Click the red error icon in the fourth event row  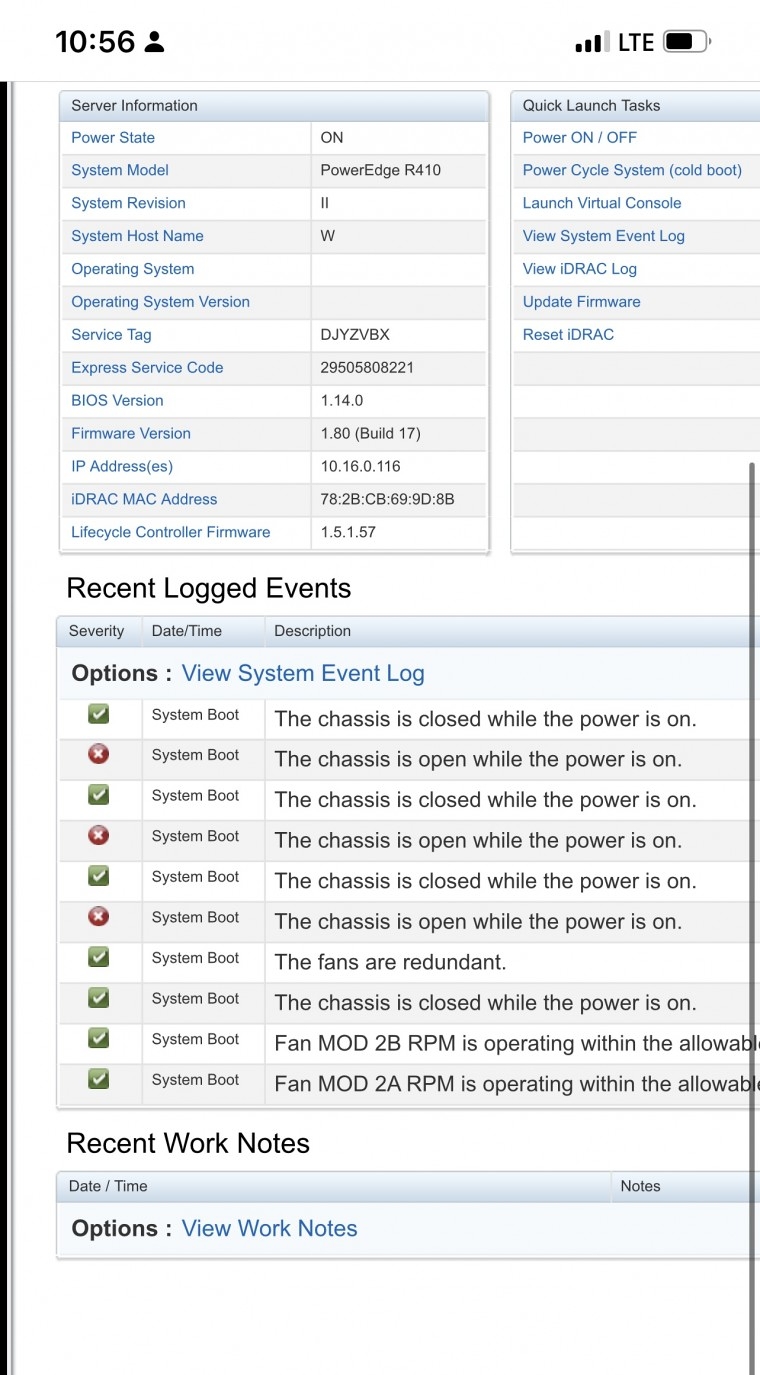pos(98,835)
